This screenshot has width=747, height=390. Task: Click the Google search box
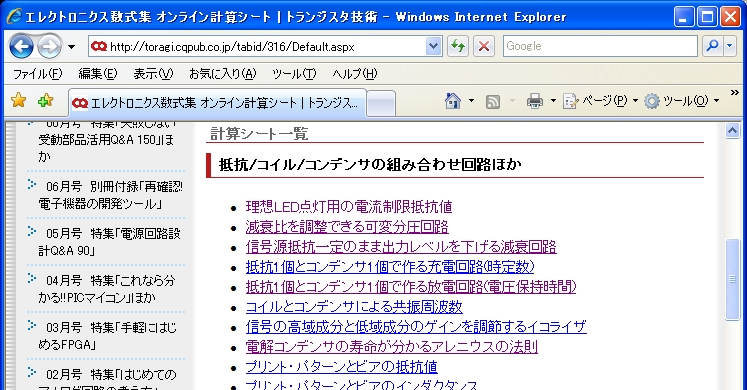point(600,46)
